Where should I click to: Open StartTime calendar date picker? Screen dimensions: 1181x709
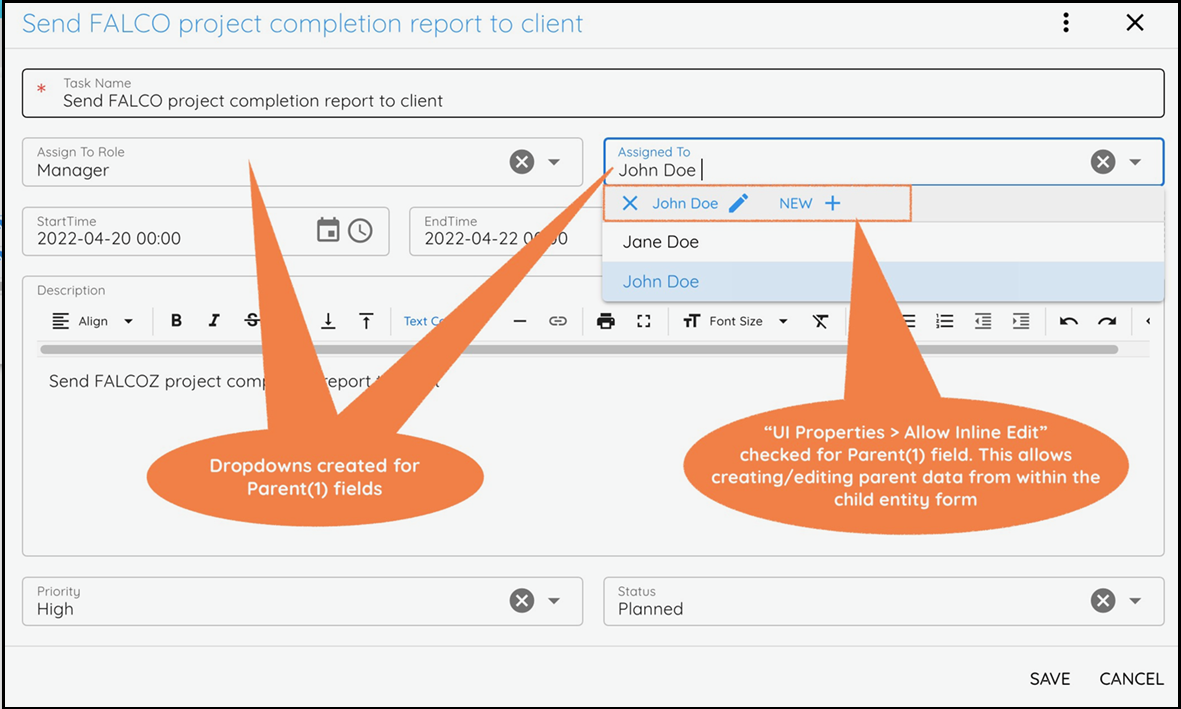[x=328, y=230]
